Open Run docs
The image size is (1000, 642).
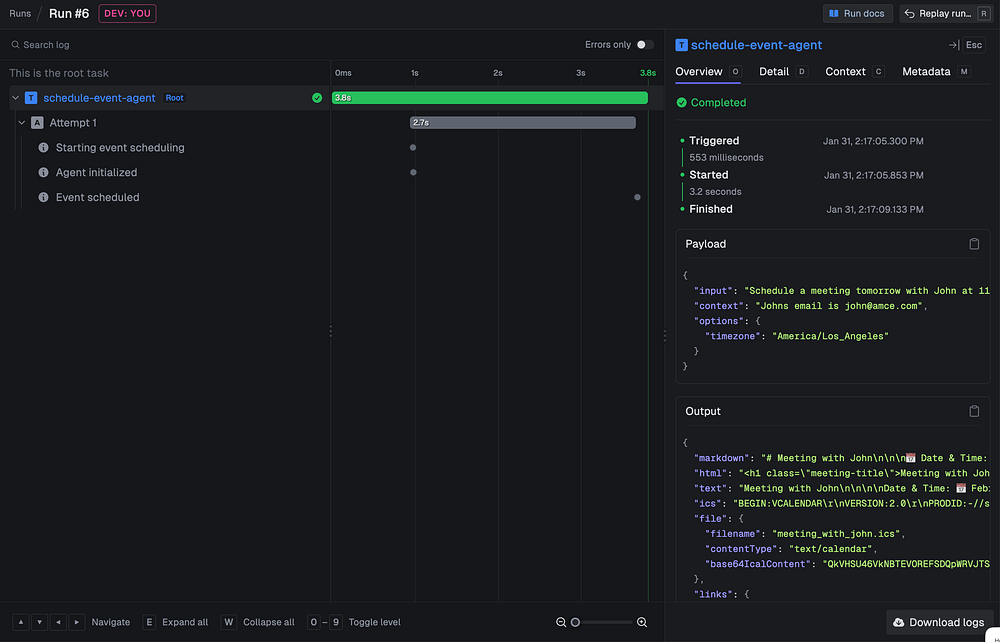pyautogui.click(x=857, y=14)
